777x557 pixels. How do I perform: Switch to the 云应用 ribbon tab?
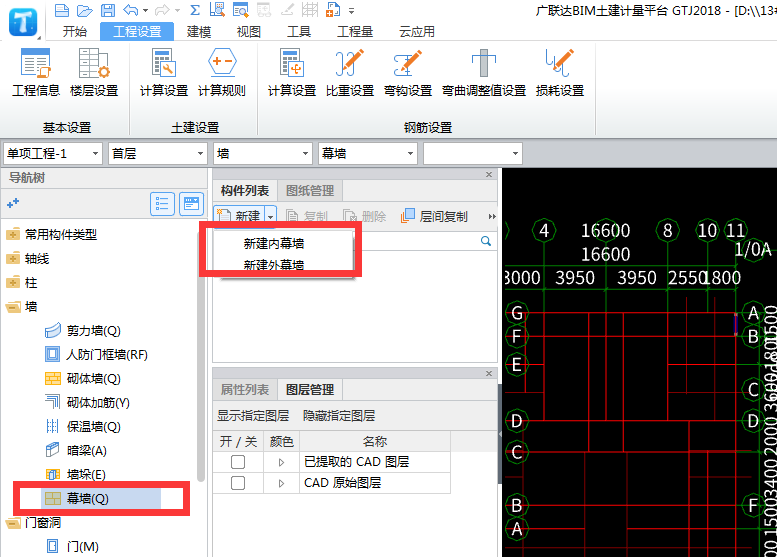click(x=417, y=32)
